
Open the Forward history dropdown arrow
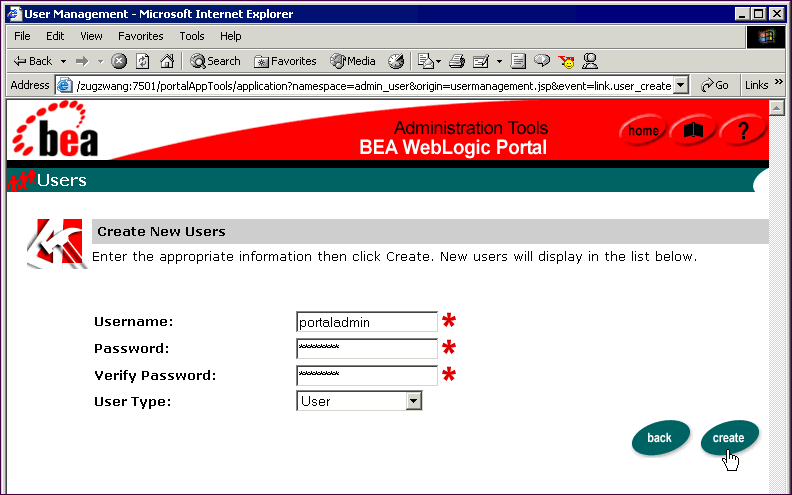[100, 62]
